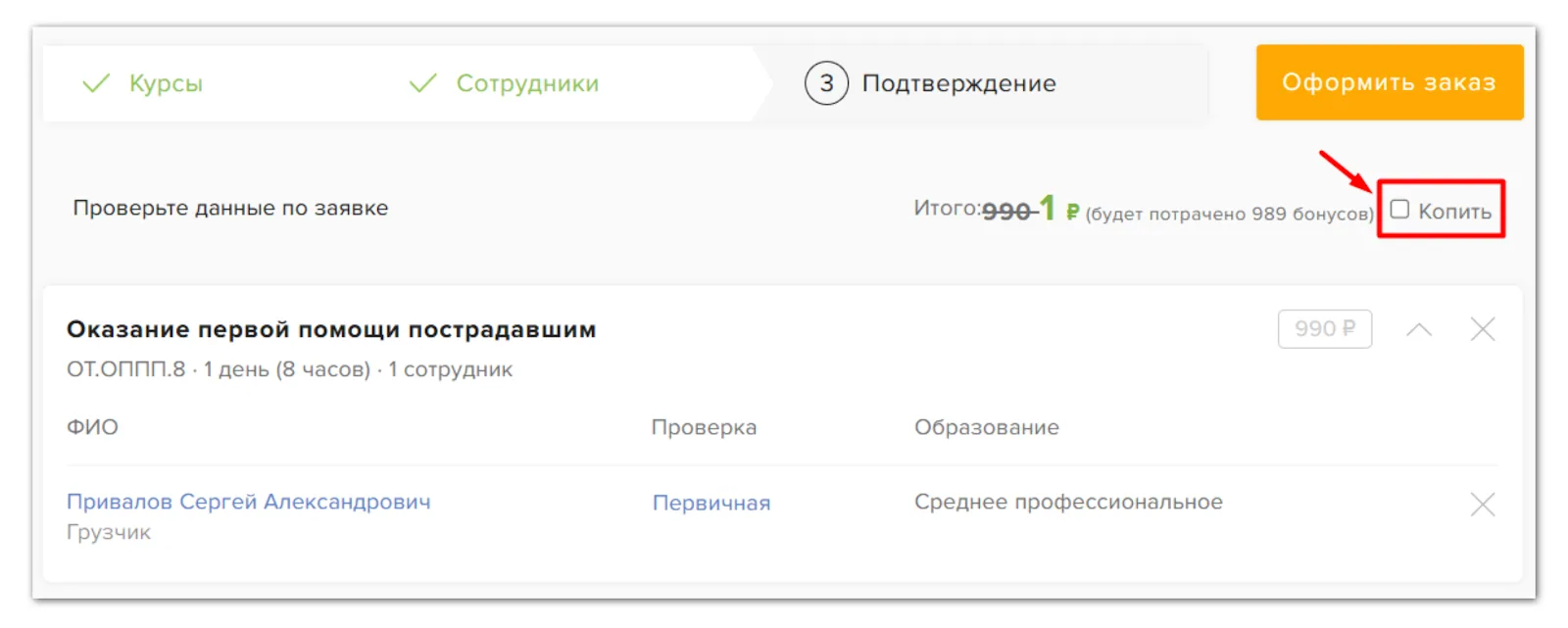The image size is (1568, 628).
Task: Return to the Сотрудники step
Action: pos(527,83)
